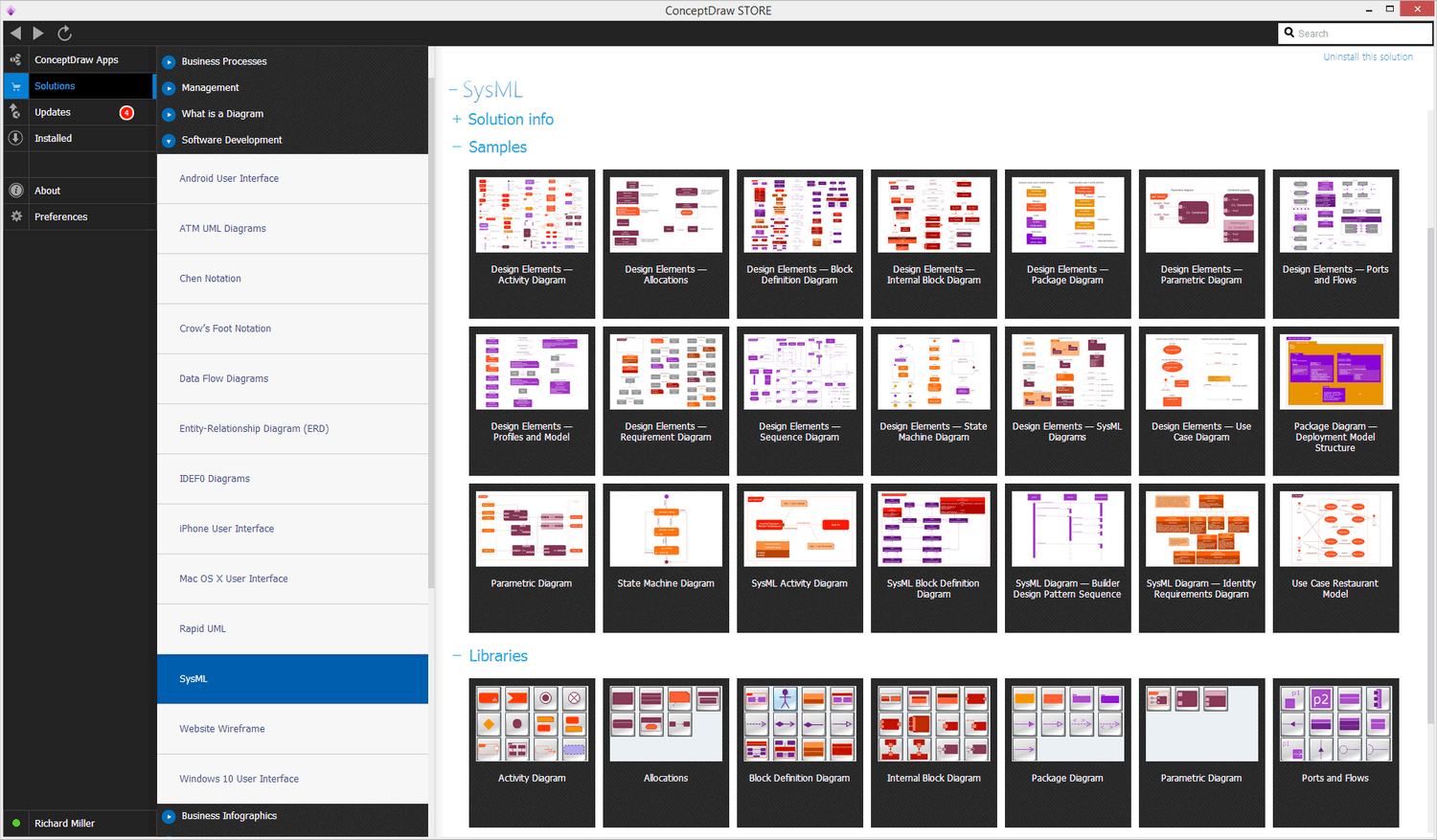1437x840 pixels.
Task: Click the back navigation arrow
Action: pyautogui.click(x=15, y=33)
